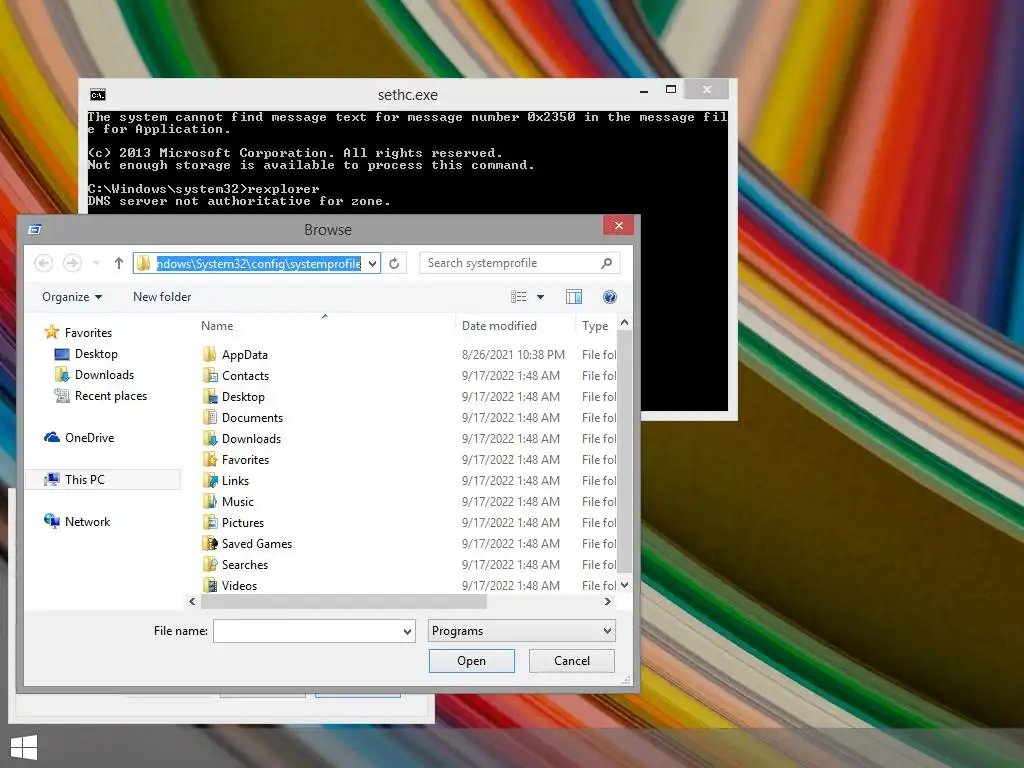Click the Browse dialog title icon

pyautogui.click(x=35, y=229)
